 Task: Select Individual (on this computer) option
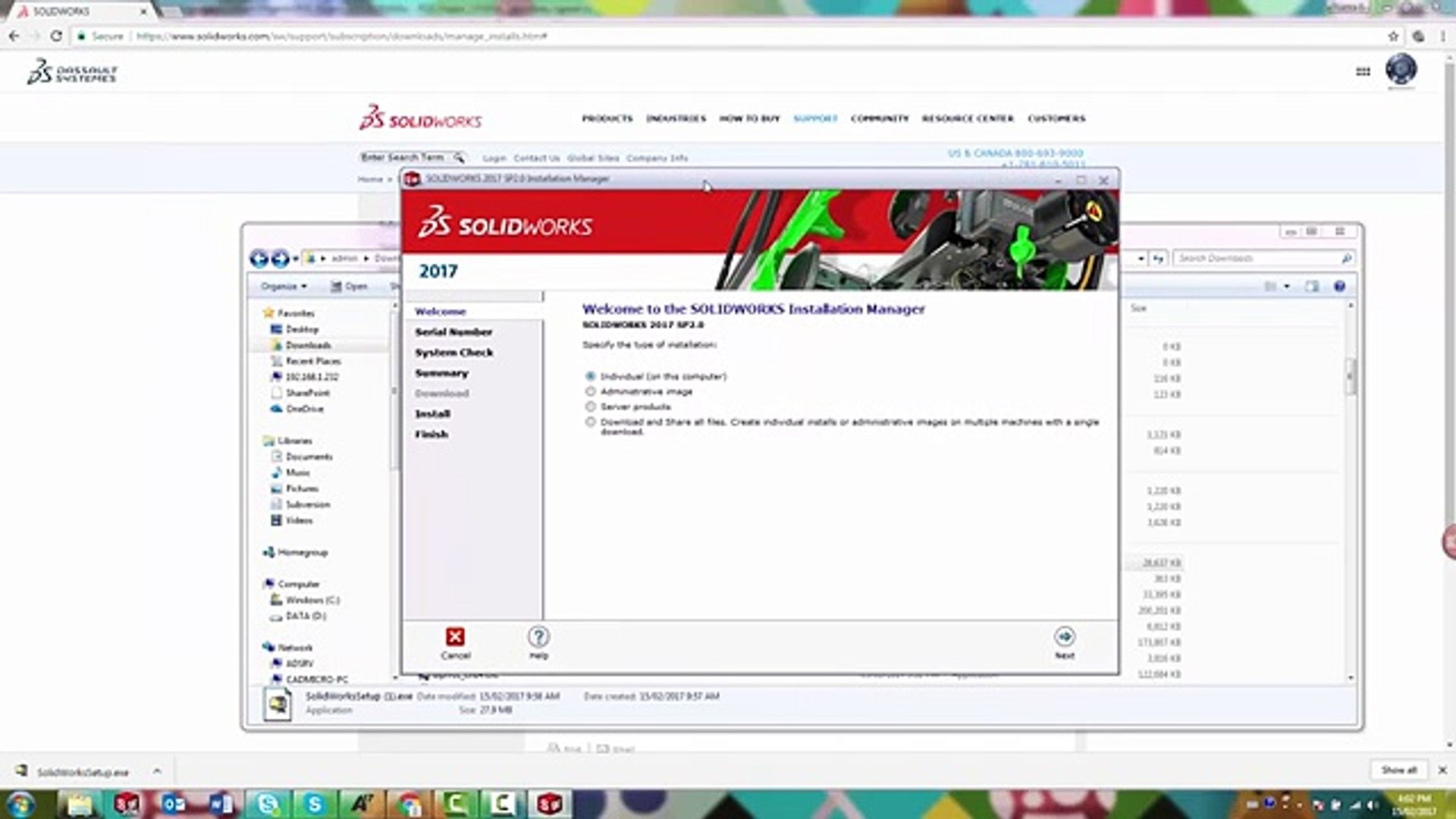click(591, 376)
